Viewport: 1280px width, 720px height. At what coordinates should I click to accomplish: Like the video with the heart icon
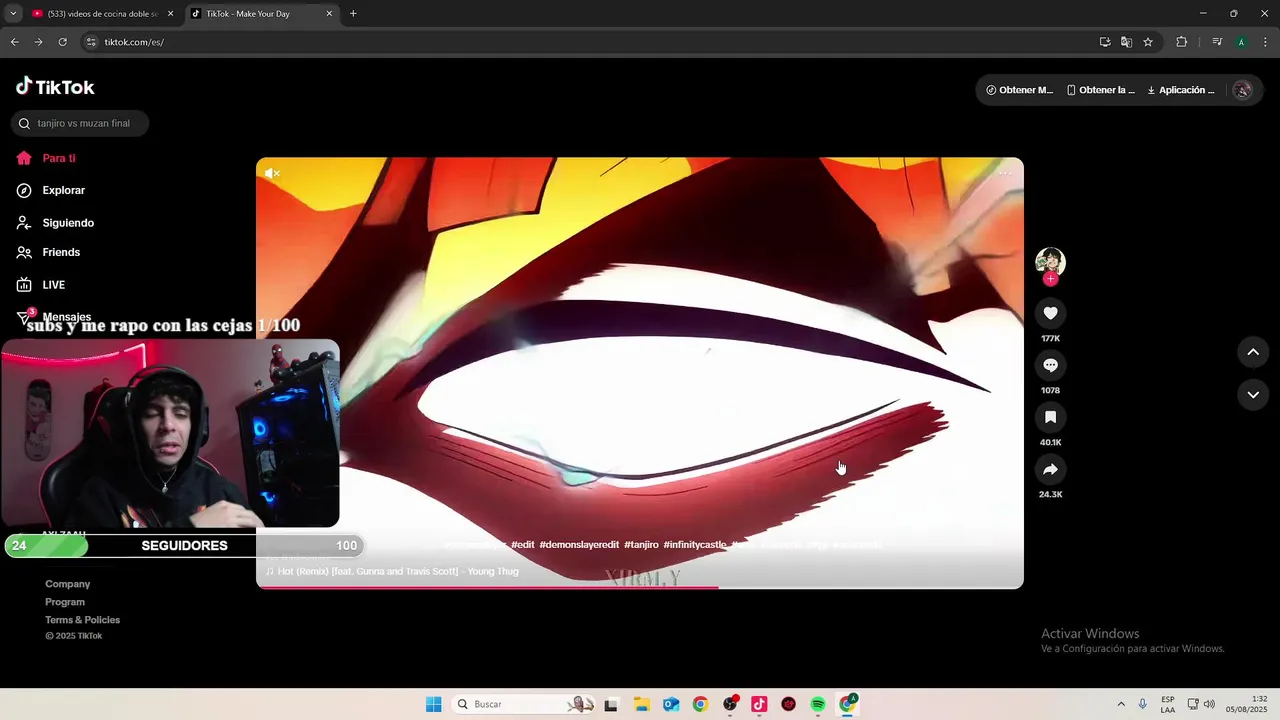1050,313
